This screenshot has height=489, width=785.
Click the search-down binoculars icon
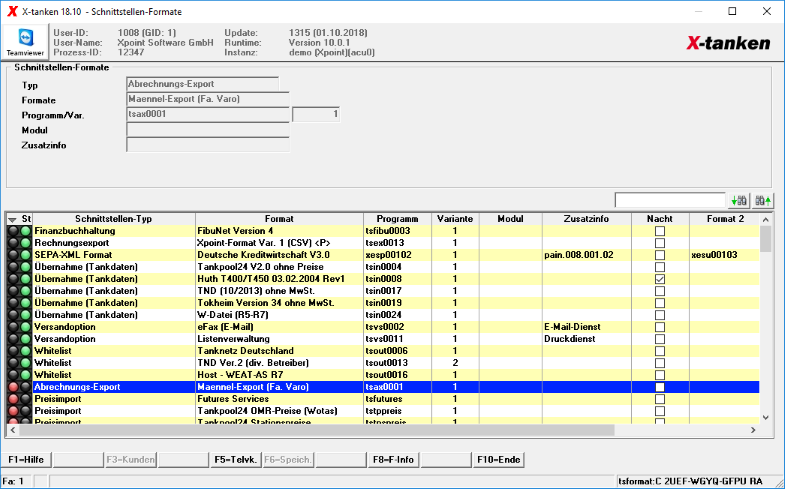tap(739, 201)
